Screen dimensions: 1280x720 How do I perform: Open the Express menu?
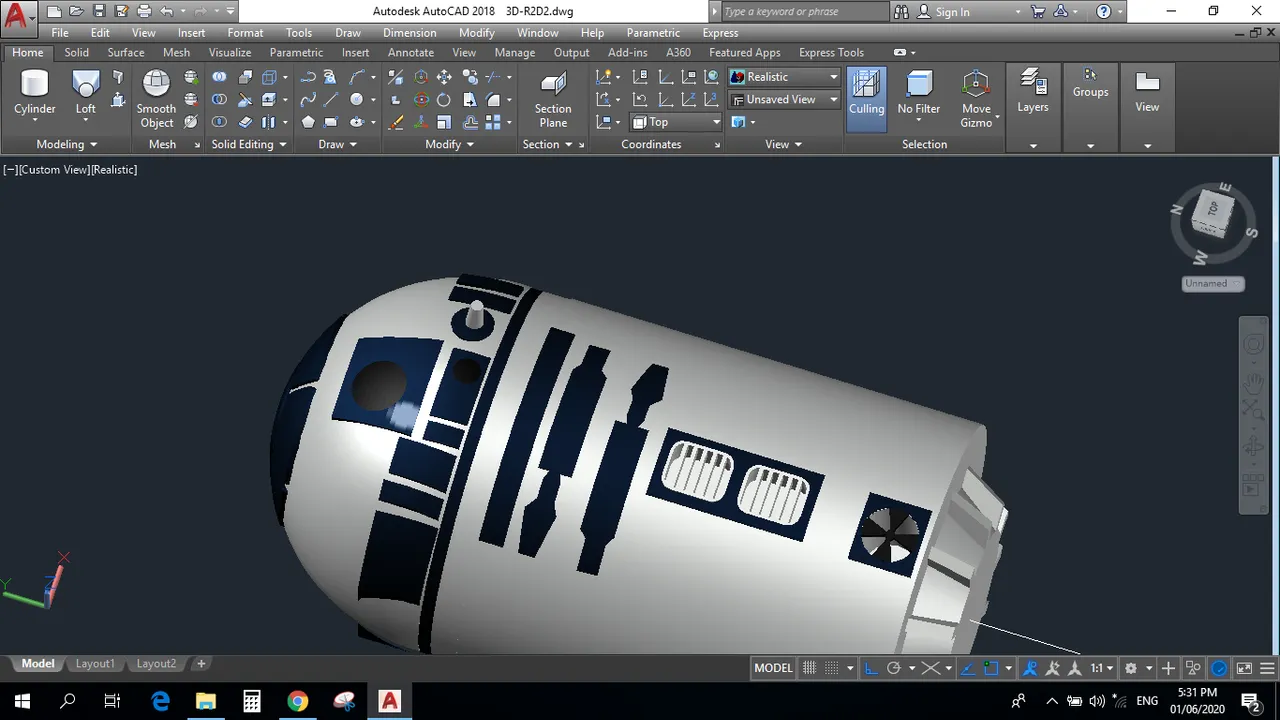coord(720,33)
